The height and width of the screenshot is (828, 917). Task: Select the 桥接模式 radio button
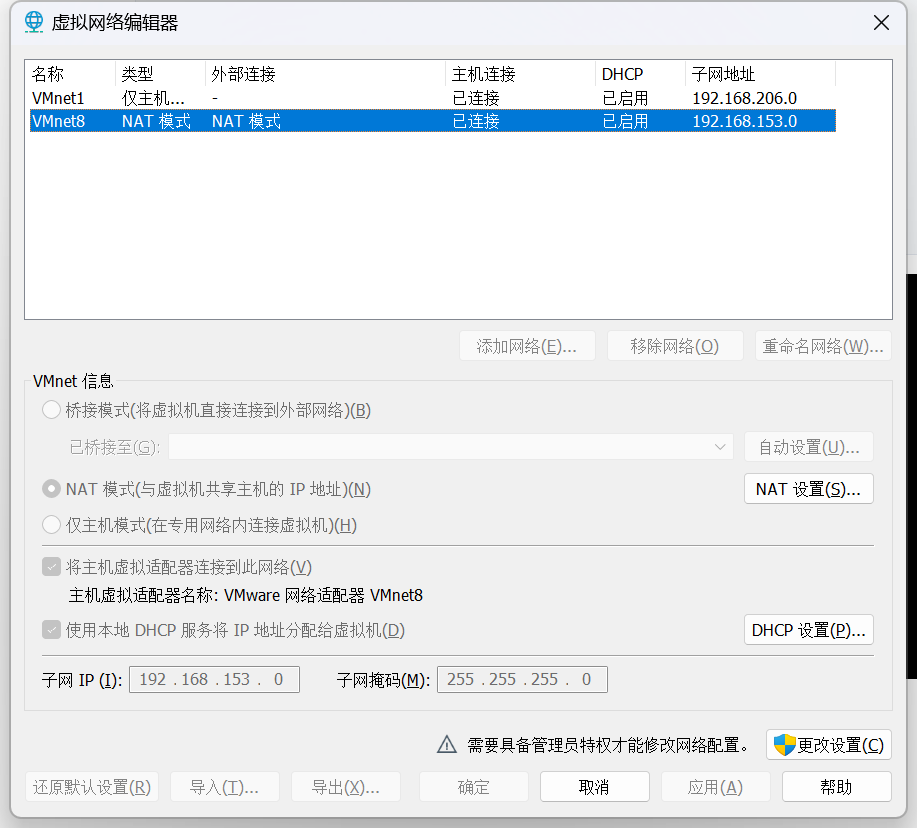coord(51,410)
